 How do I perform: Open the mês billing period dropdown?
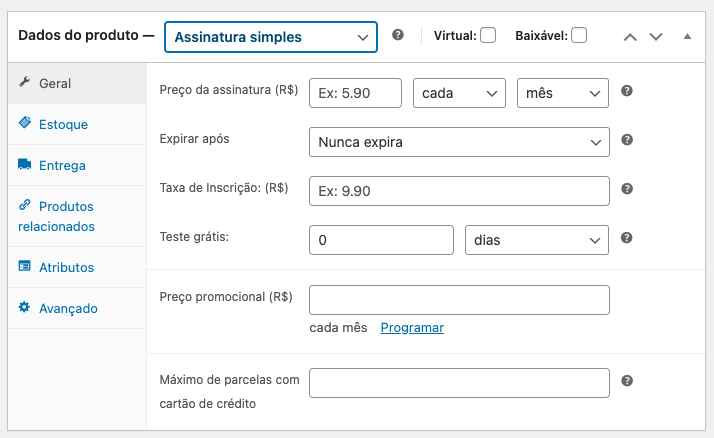(563, 93)
